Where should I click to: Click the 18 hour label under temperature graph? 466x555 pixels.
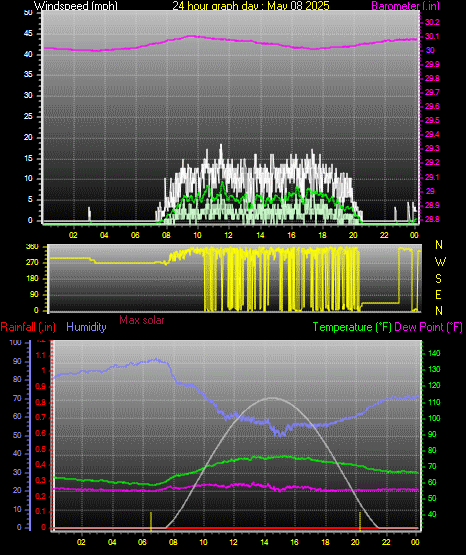(x=325, y=542)
